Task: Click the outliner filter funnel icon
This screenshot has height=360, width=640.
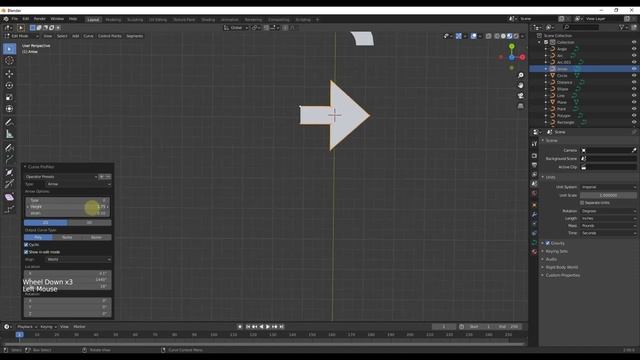Action: (x=622, y=27)
